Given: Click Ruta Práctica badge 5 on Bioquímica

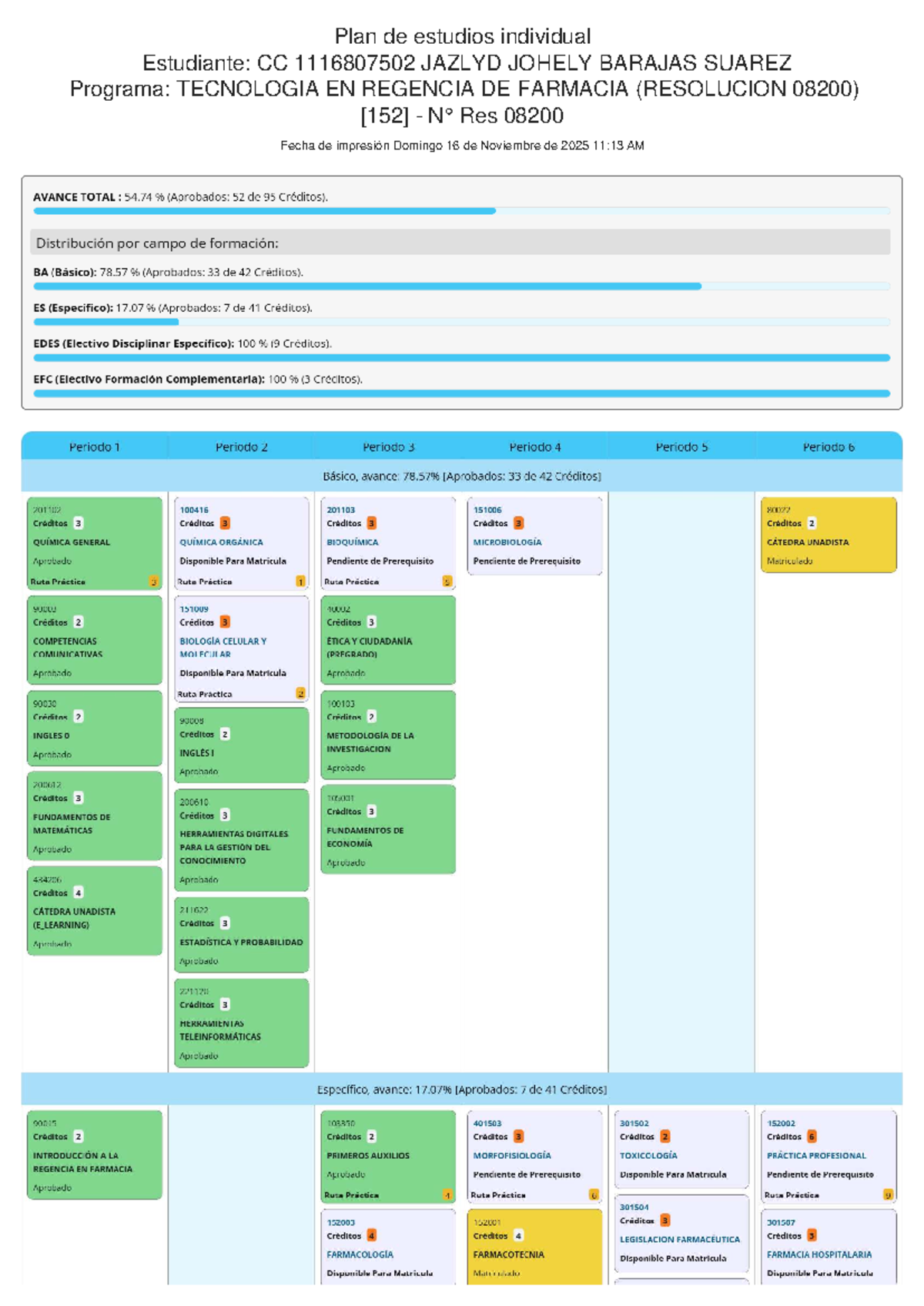Looking at the screenshot, I should [x=447, y=581].
